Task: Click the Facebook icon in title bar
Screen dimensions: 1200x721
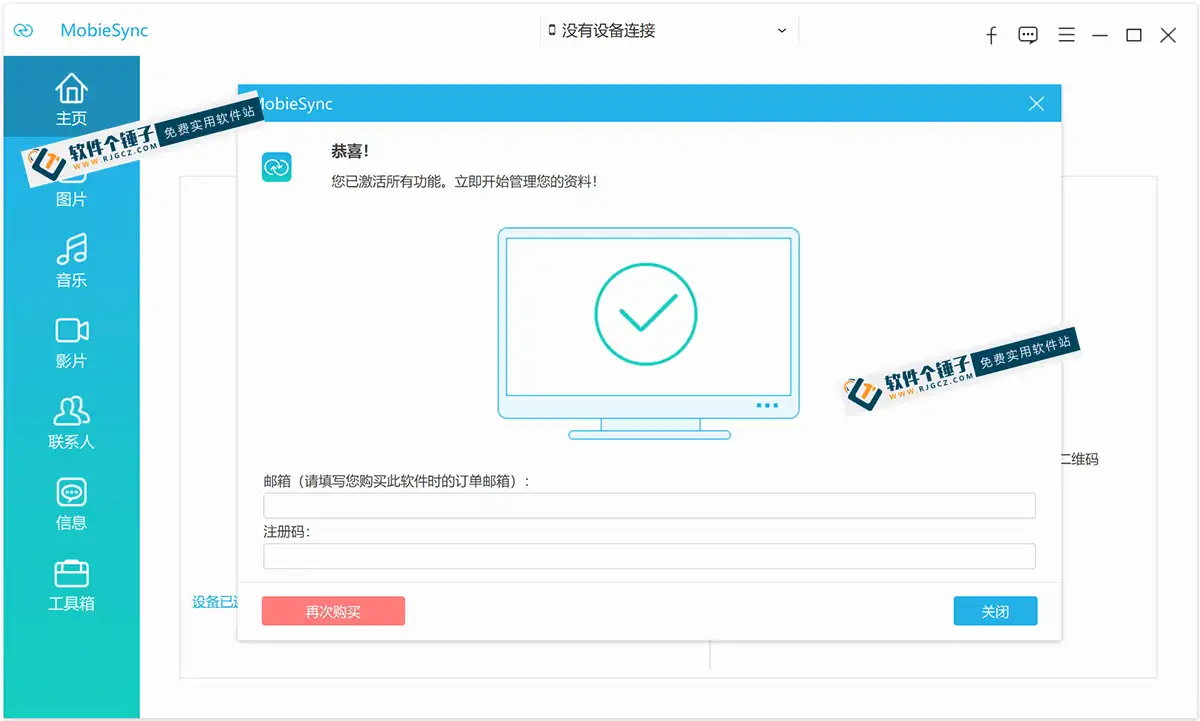Action: point(991,36)
